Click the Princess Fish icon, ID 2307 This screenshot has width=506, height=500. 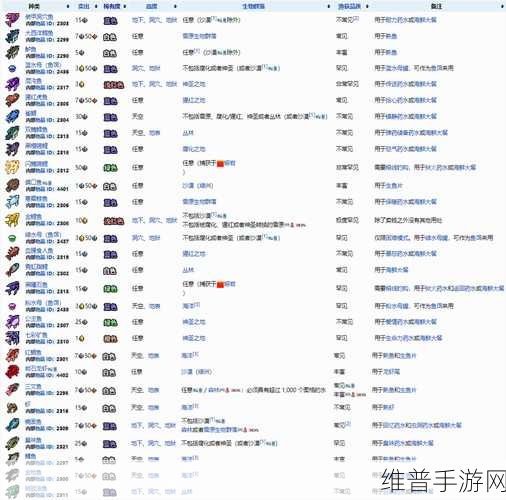[12, 322]
